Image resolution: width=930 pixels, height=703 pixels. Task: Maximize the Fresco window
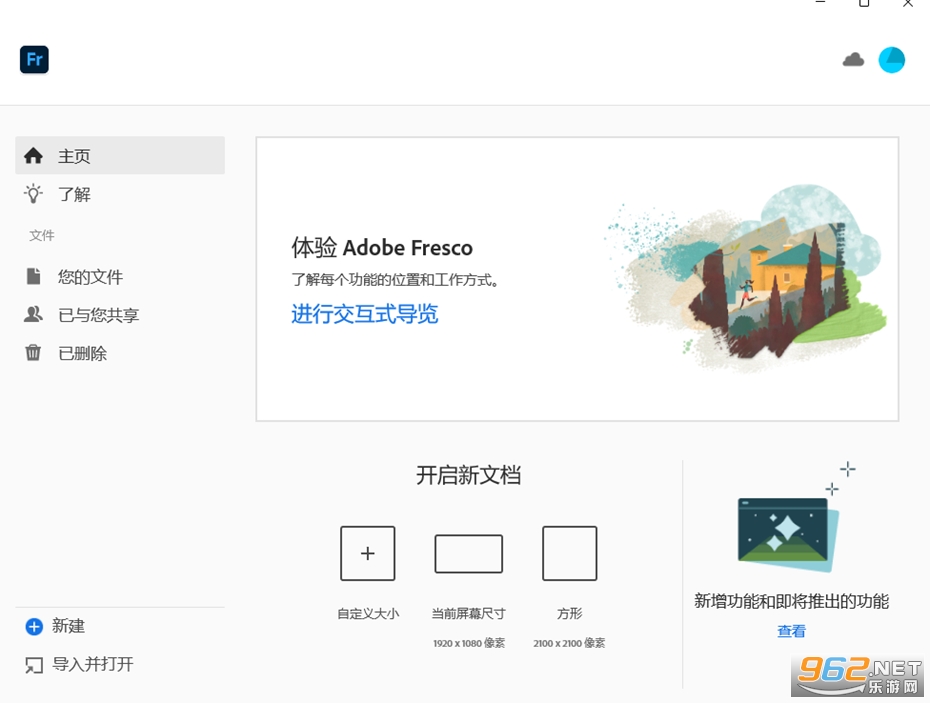click(864, 3)
